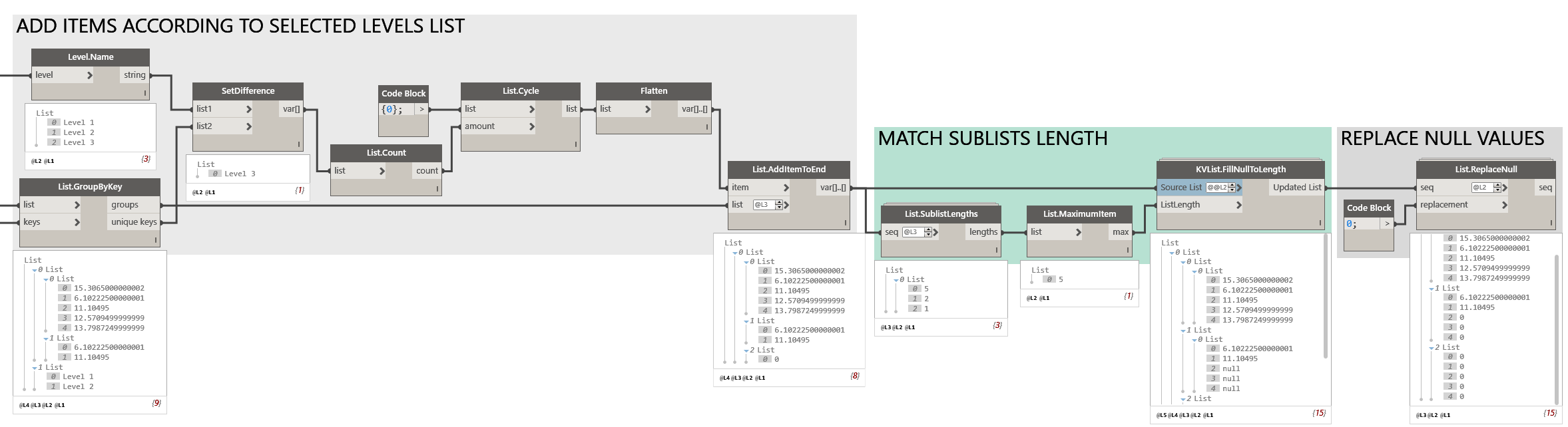
Task: Click 'count' output port on List.Count
Action: point(427,171)
